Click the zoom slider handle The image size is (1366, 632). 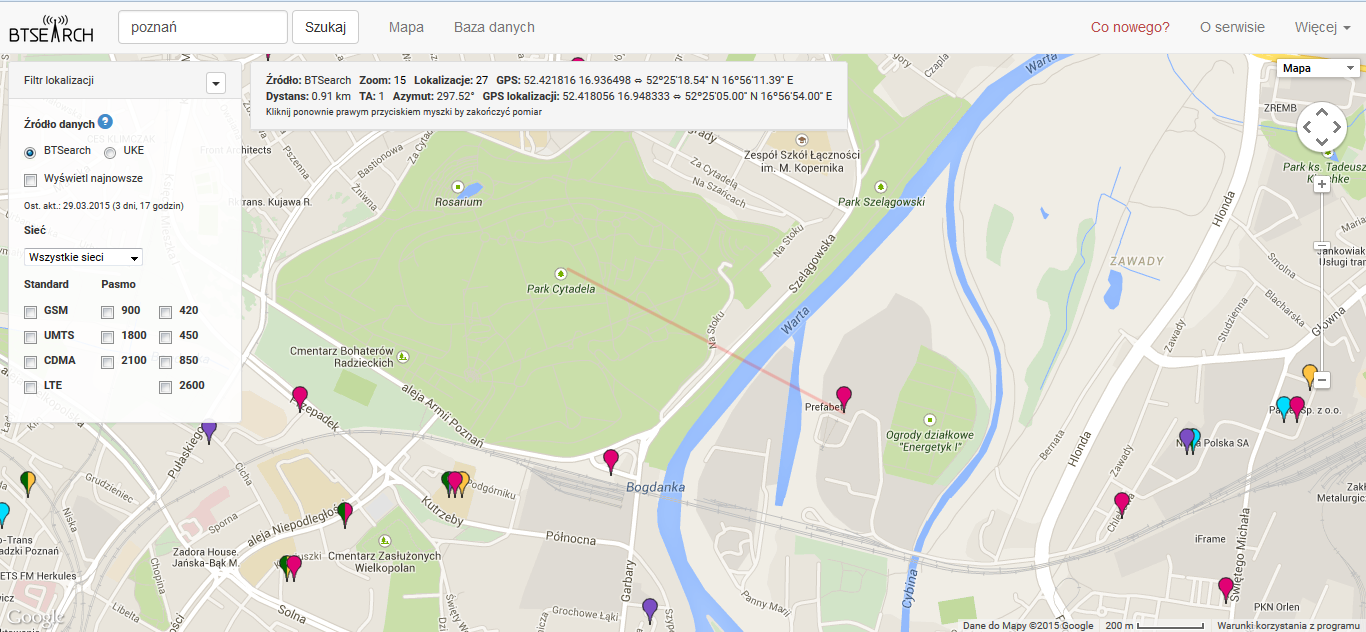tap(1322, 246)
